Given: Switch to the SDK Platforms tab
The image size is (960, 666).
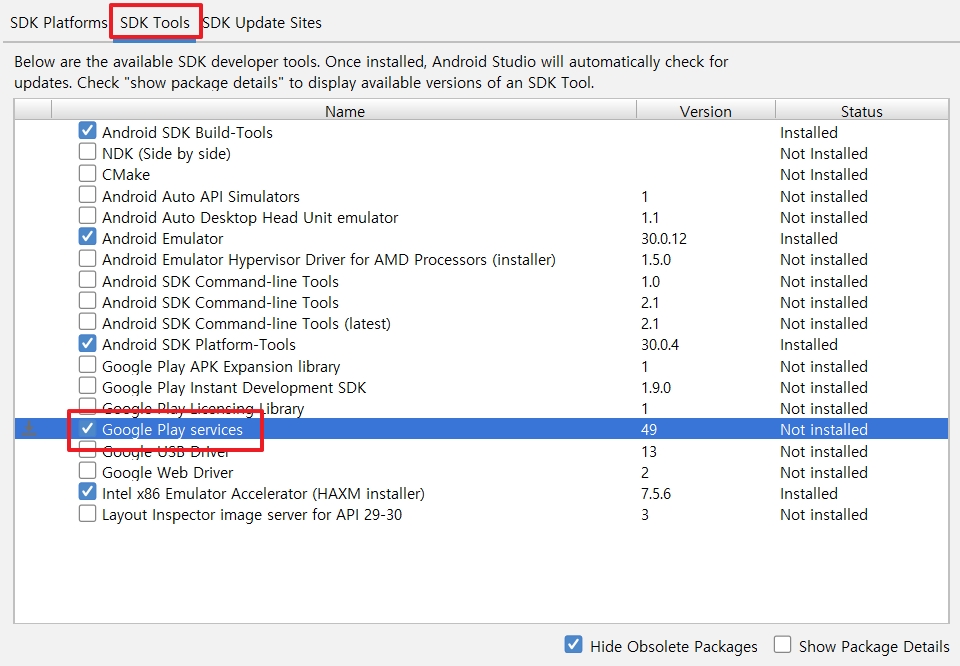Looking at the screenshot, I should coord(58,23).
